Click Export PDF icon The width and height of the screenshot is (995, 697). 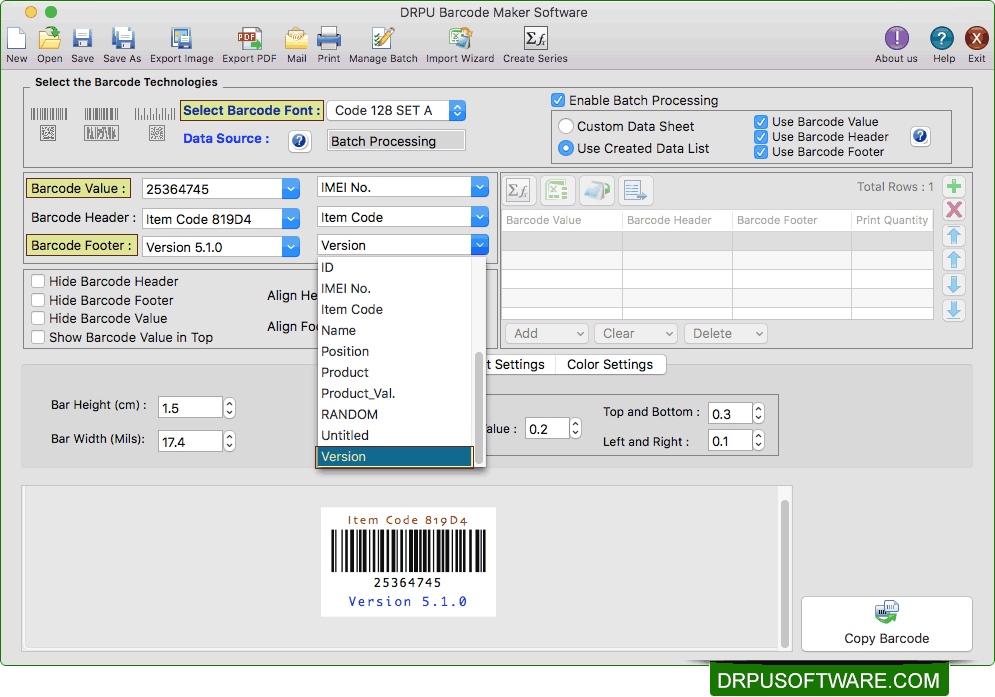tap(249, 39)
